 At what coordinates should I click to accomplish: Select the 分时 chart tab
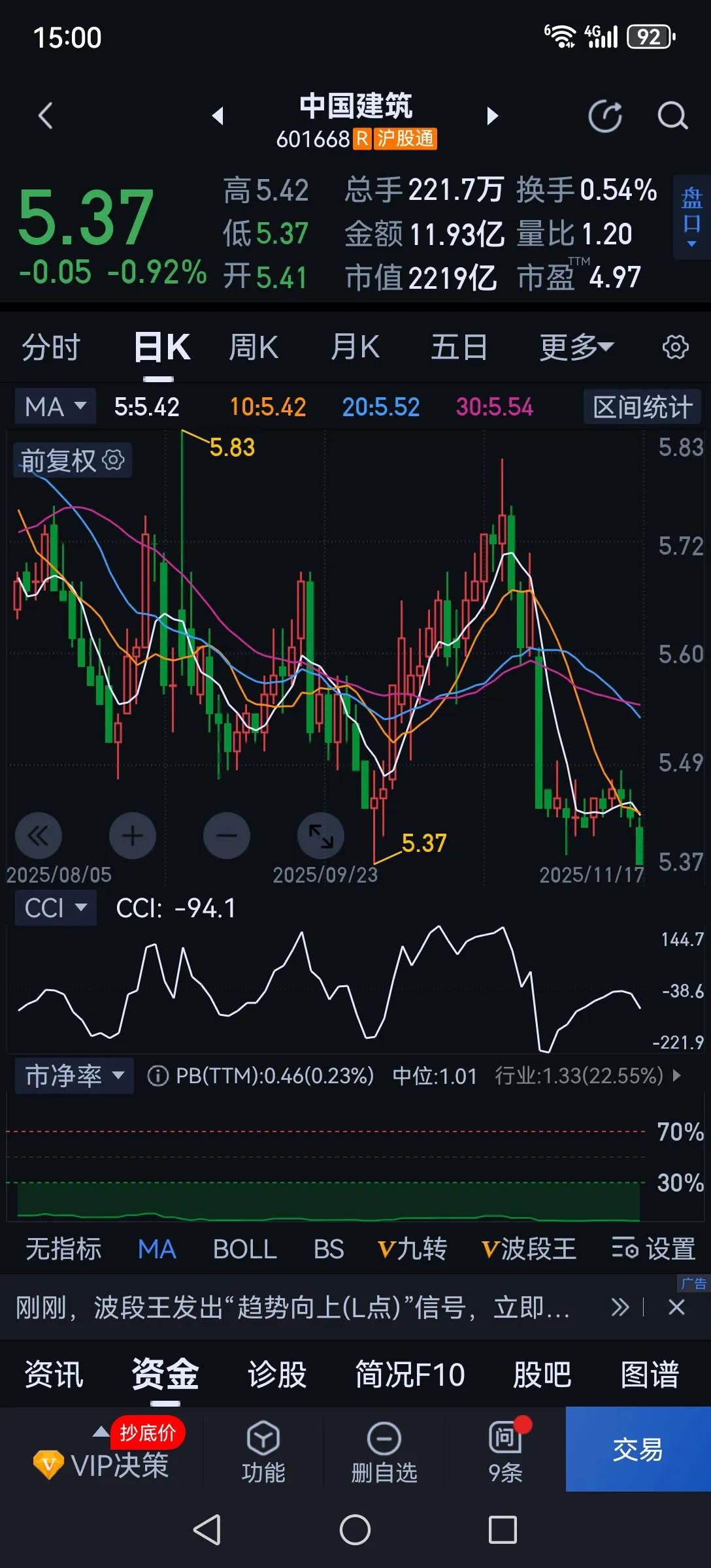[x=51, y=347]
